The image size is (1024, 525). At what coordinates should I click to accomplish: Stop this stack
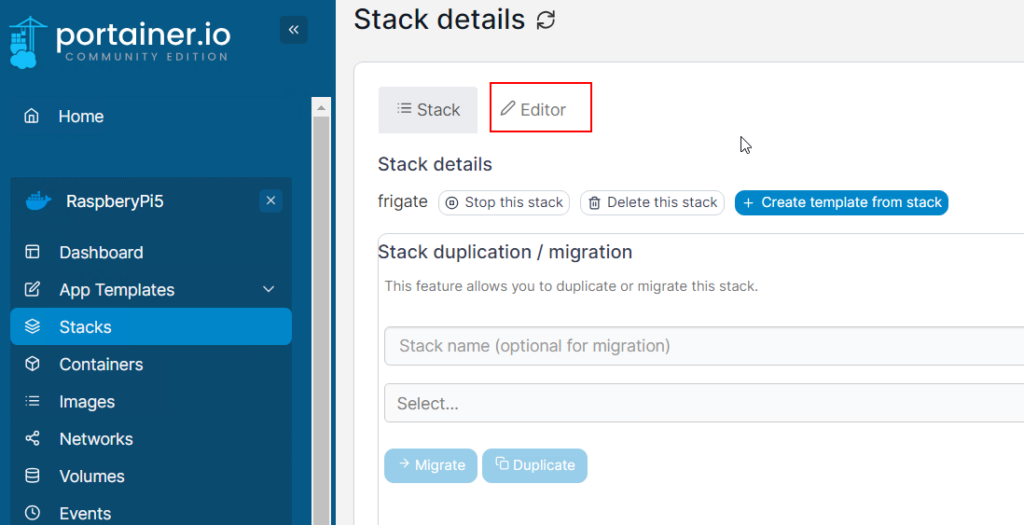504,203
